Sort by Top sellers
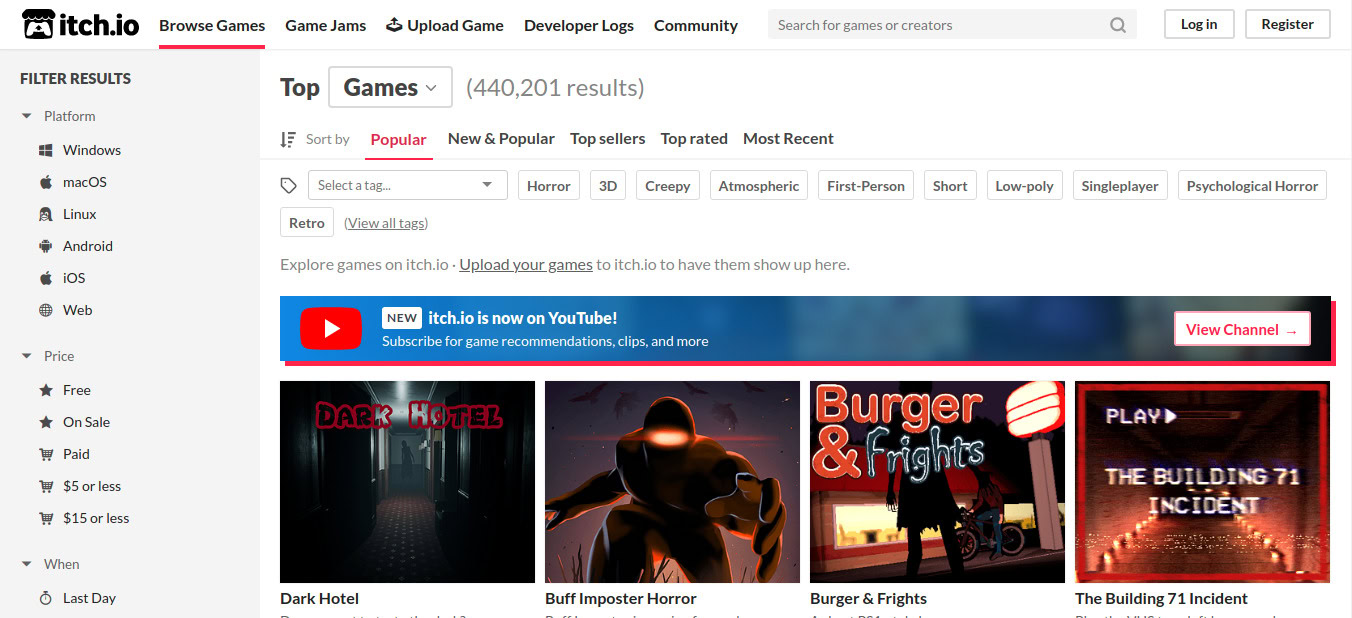 608,139
